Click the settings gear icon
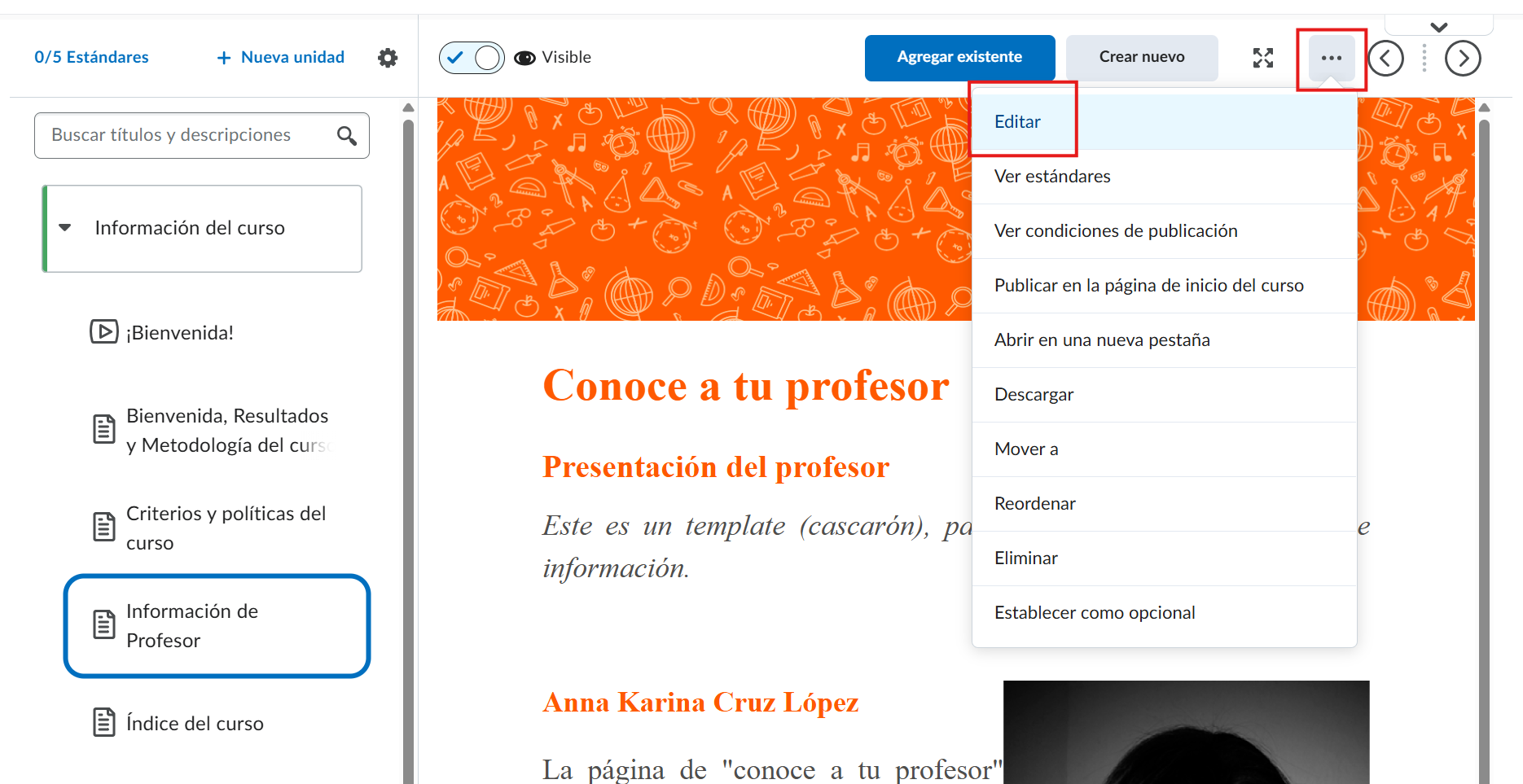1523x784 pixels. (388, 58)
